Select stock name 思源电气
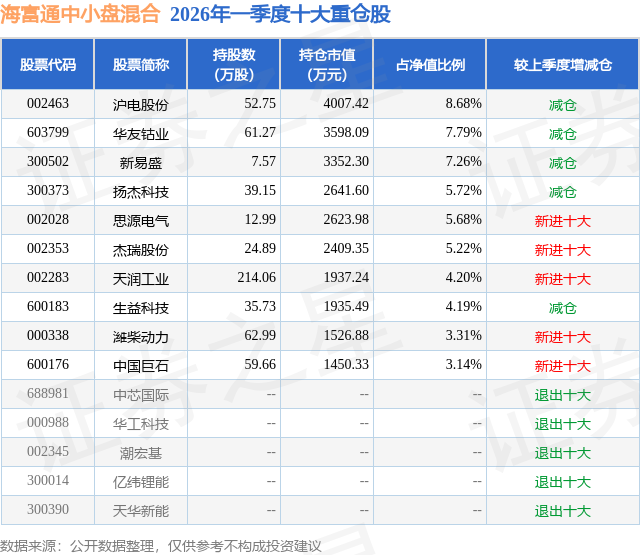Screen dimensions: 640x555 tap(141, 221)
